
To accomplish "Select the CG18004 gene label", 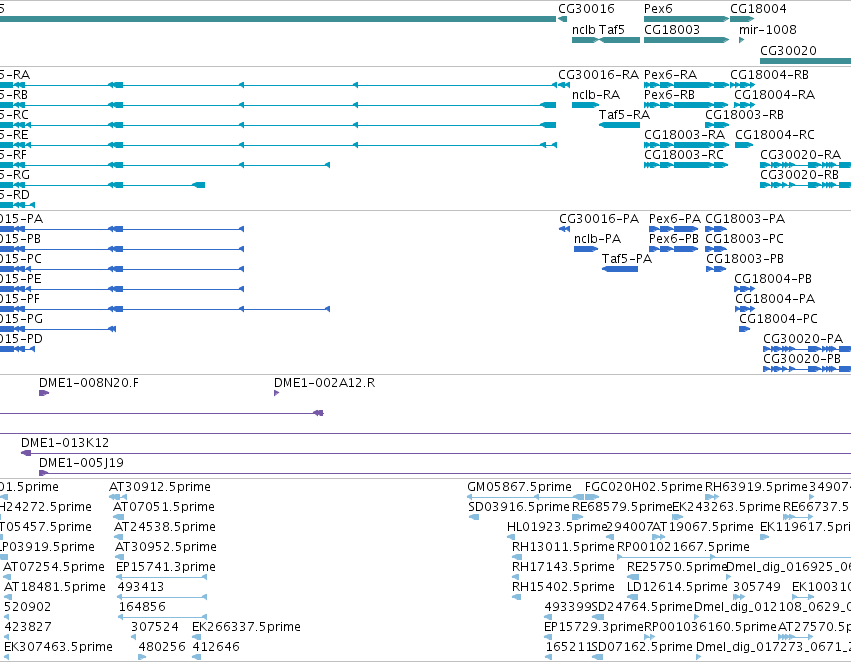I will [758, 9].
